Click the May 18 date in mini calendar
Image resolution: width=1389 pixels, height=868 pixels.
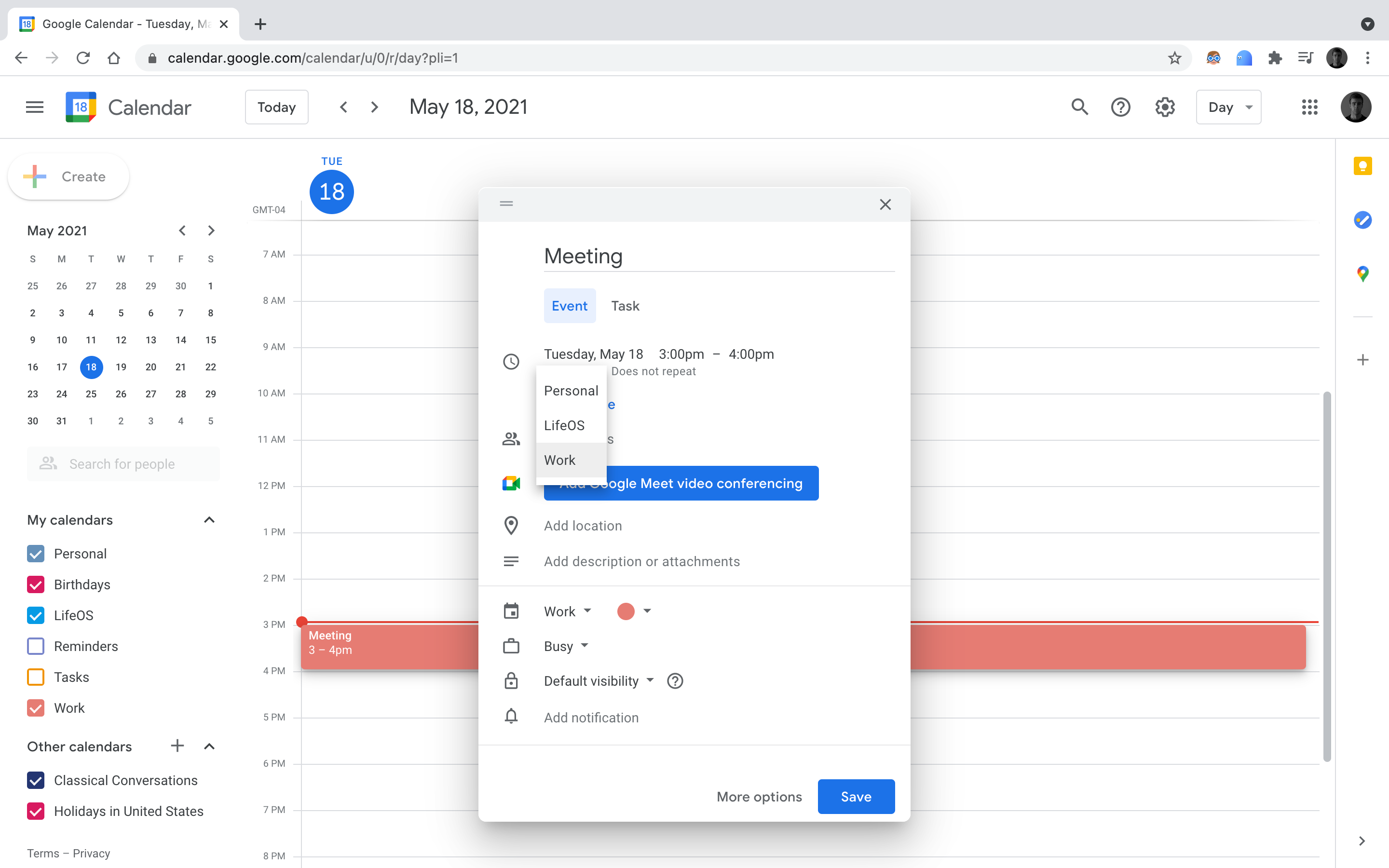[91, 367]
